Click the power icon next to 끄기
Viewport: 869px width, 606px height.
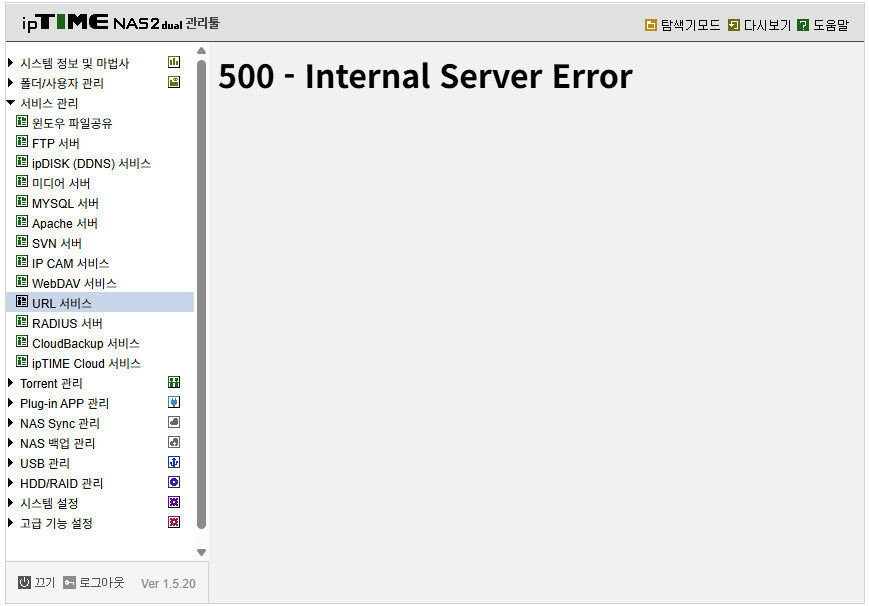[x=24, y=582]
